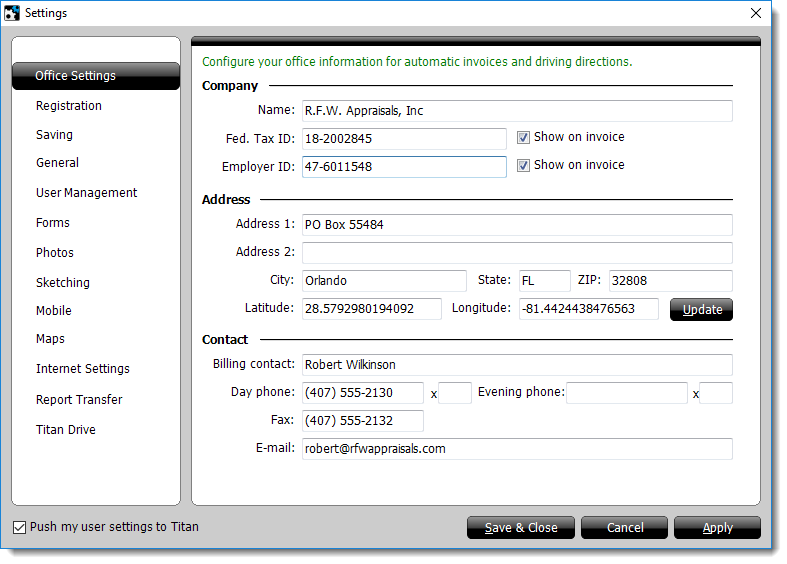The height and width of the screenshot is (564, 787).
Task: Click the company Name field
Action: tap(516, 111)
